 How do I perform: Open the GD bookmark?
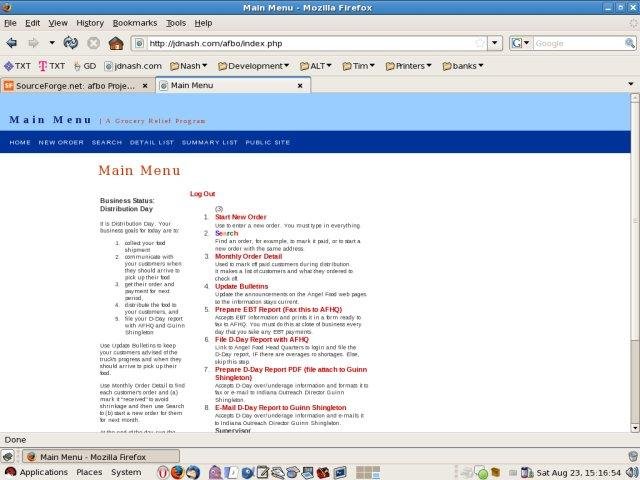[85, 66]
